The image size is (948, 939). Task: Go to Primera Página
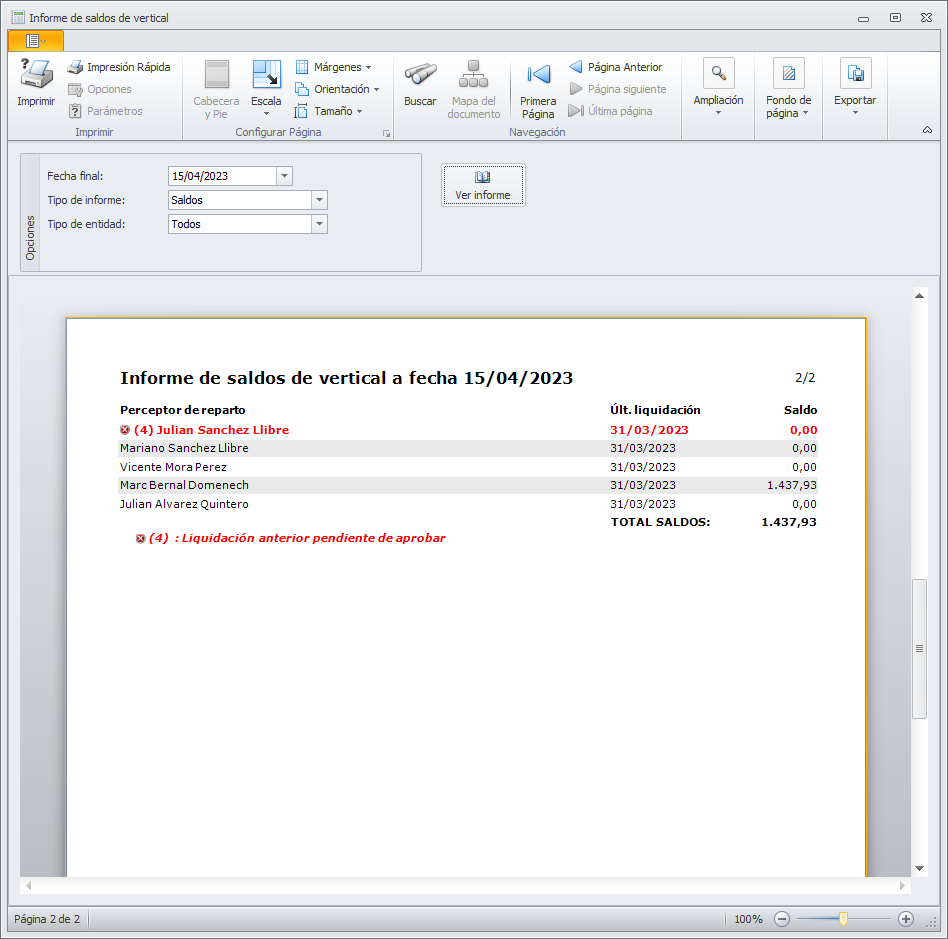pos(538,91)
